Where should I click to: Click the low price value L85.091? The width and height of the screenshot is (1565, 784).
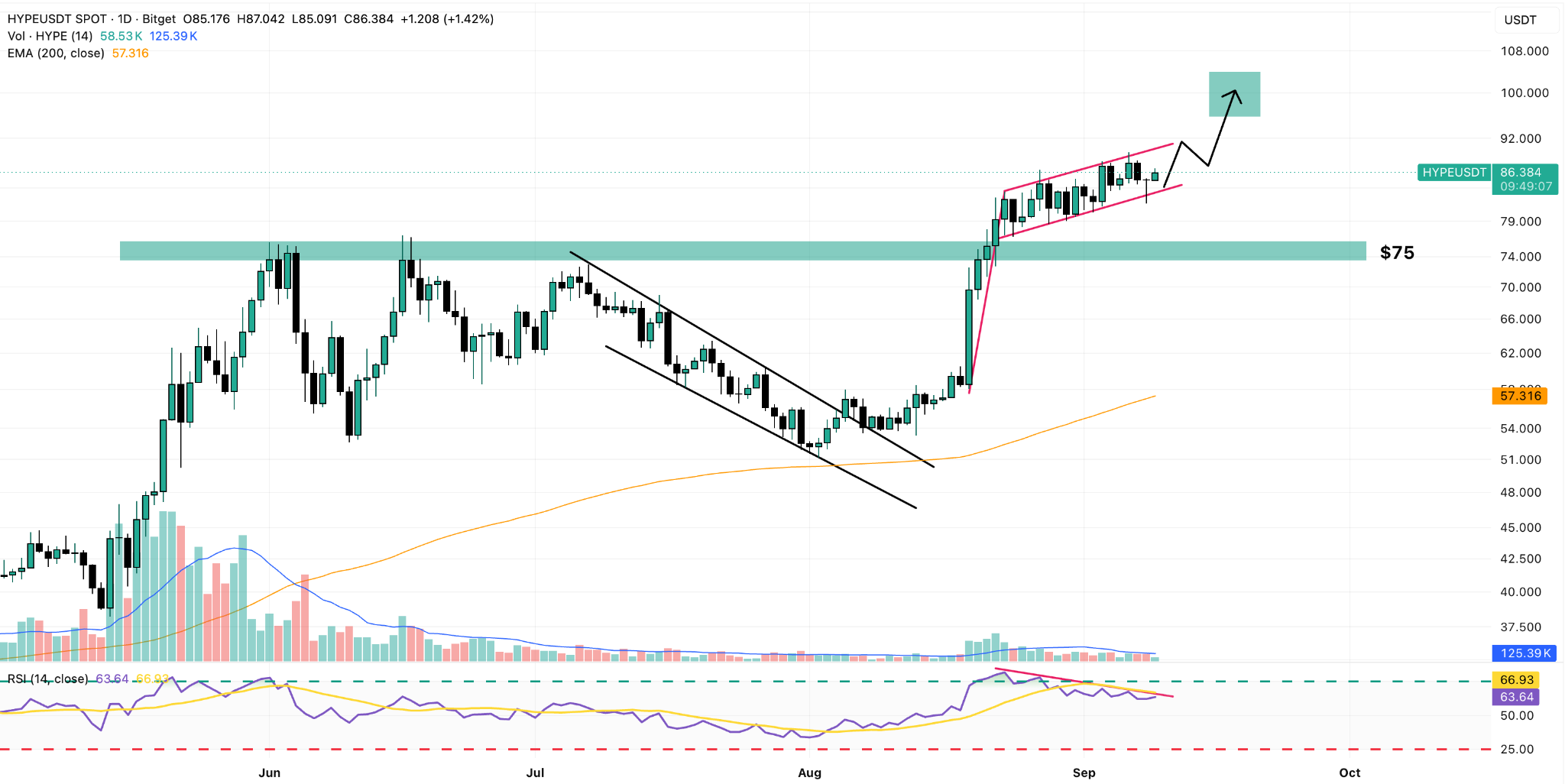[314, 19]
